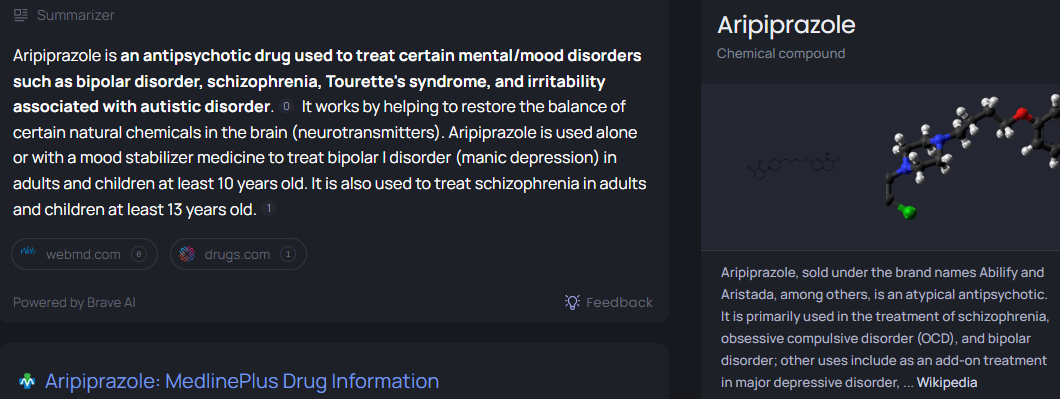Click the Powered by Brave AI text

(x=74, y=302)
